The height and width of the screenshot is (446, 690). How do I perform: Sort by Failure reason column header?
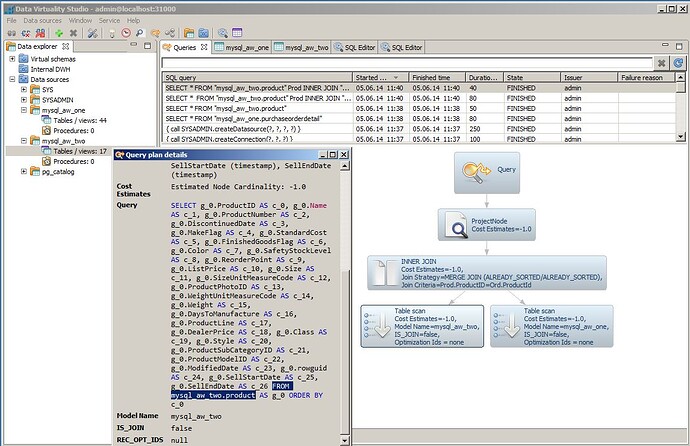tap(646, 77)
